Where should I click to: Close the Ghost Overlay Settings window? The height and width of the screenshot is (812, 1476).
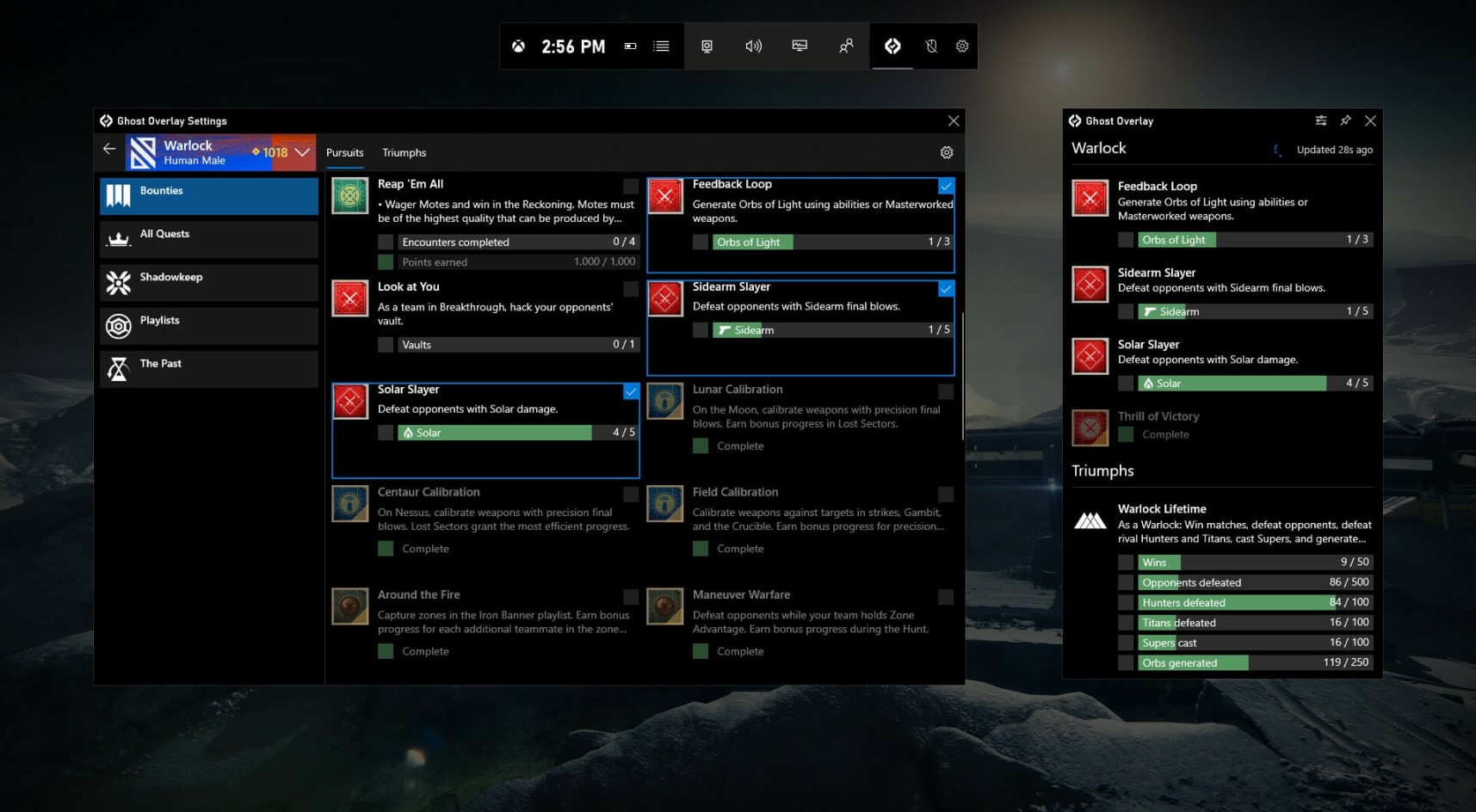(953, 120)
